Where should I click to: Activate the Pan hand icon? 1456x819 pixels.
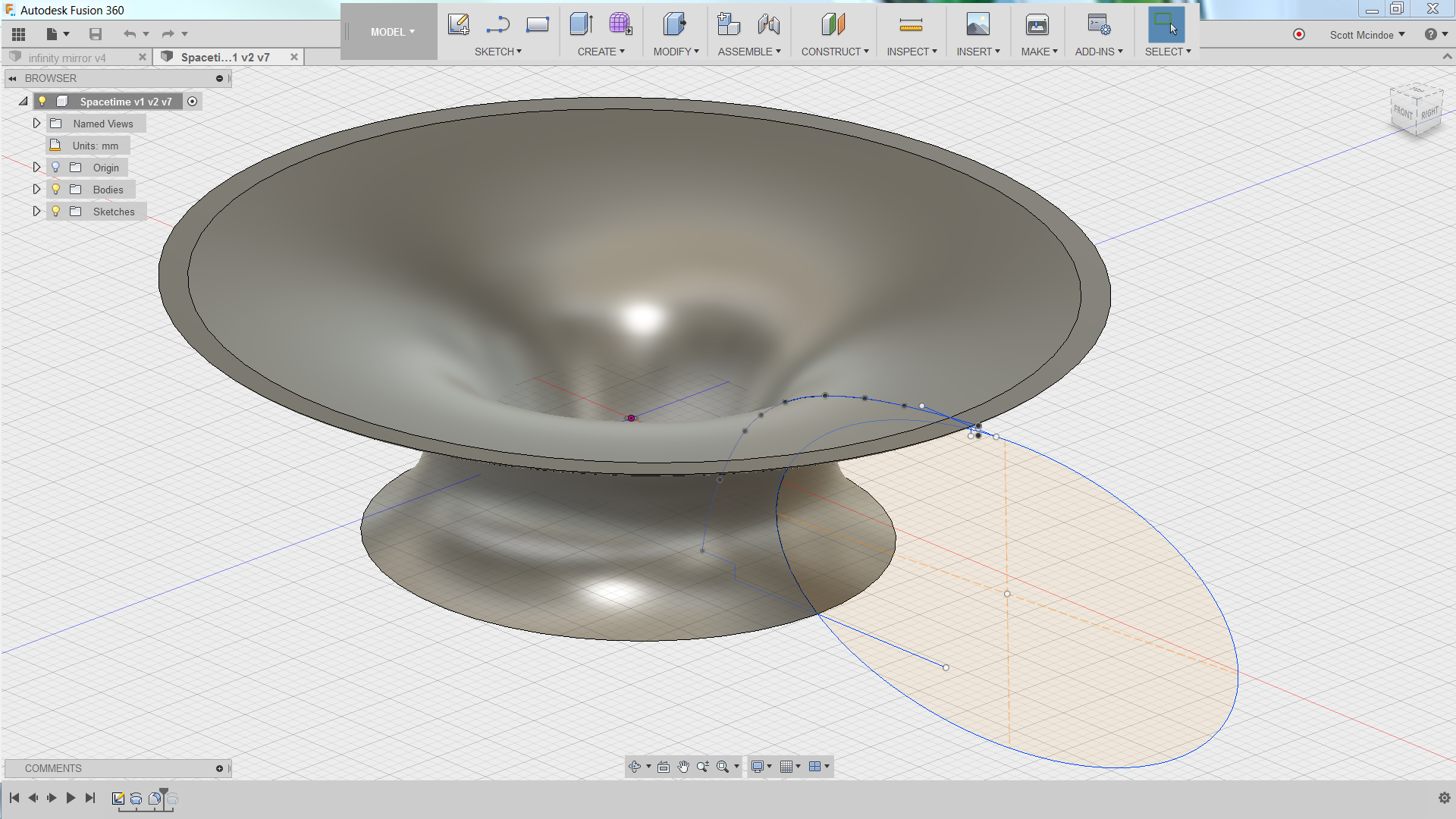tap(683, 767)
